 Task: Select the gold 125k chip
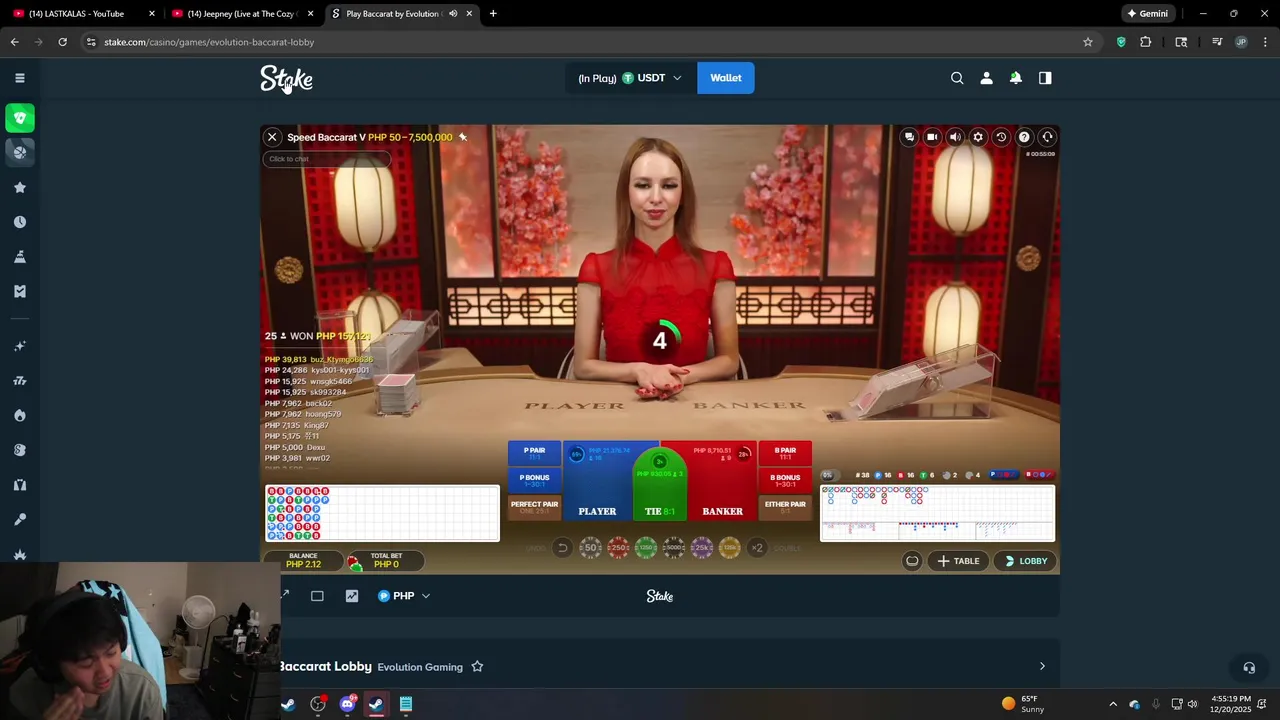click(730, 547)
